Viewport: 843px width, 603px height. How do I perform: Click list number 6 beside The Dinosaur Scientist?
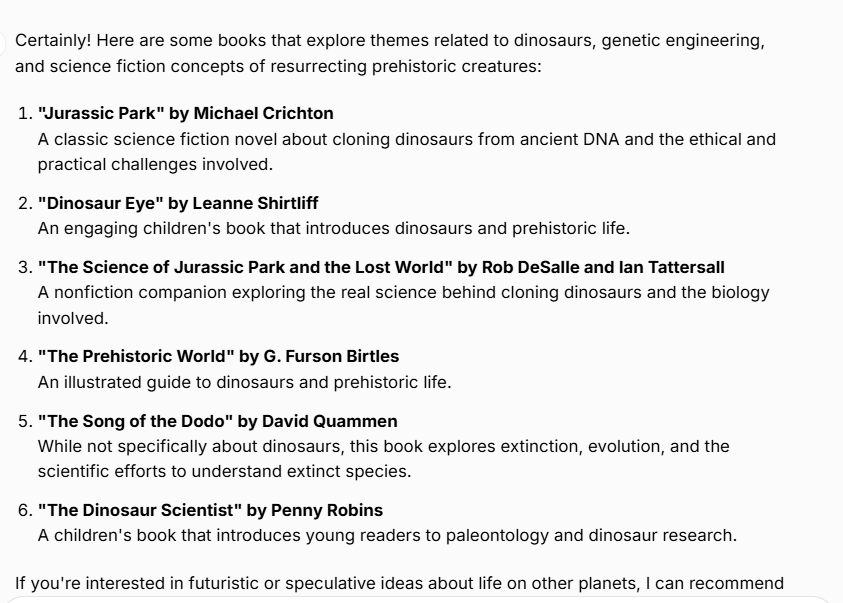click(x=24, y=510)
